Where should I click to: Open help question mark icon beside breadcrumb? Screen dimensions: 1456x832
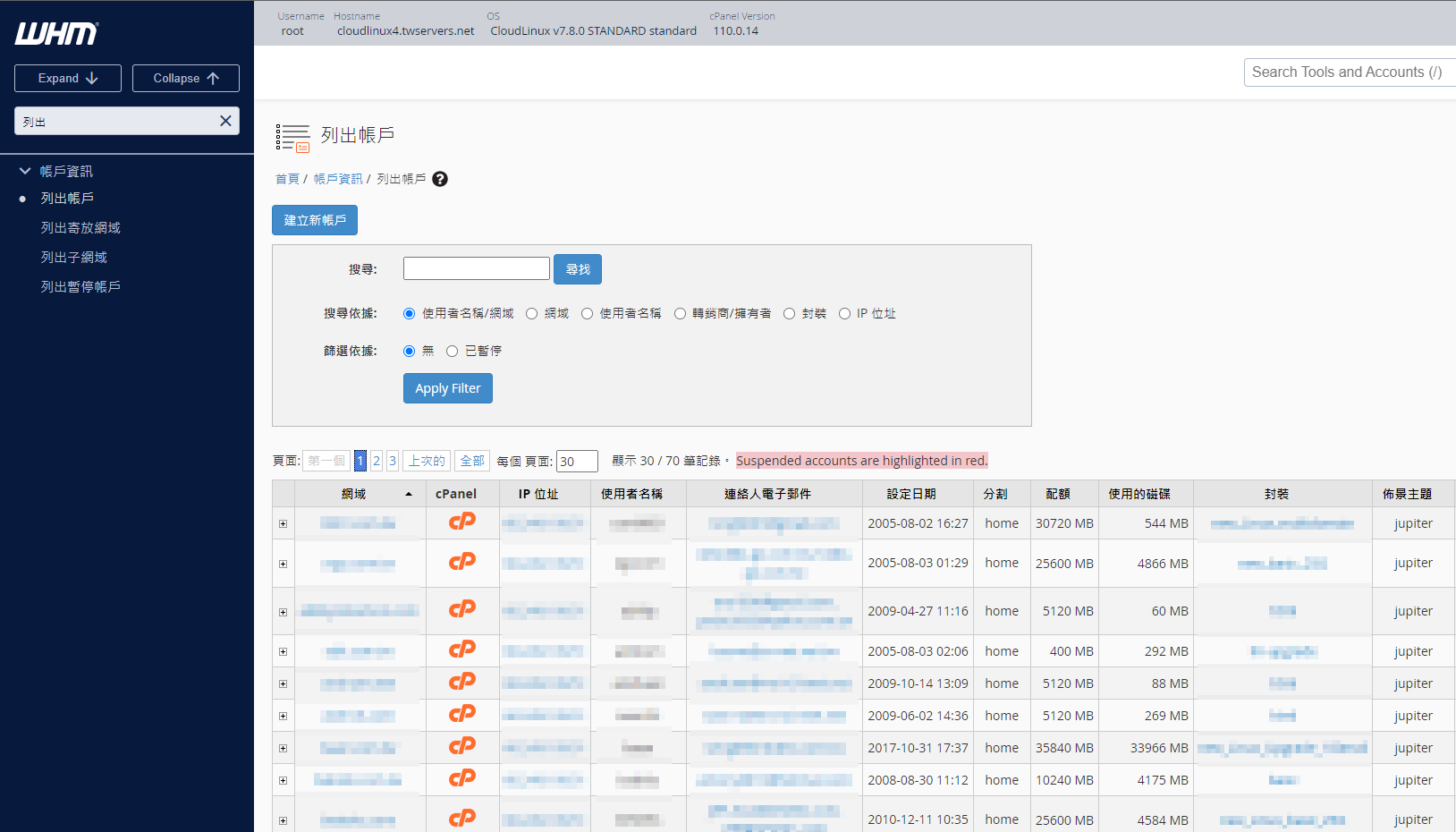tap(440, 179)
